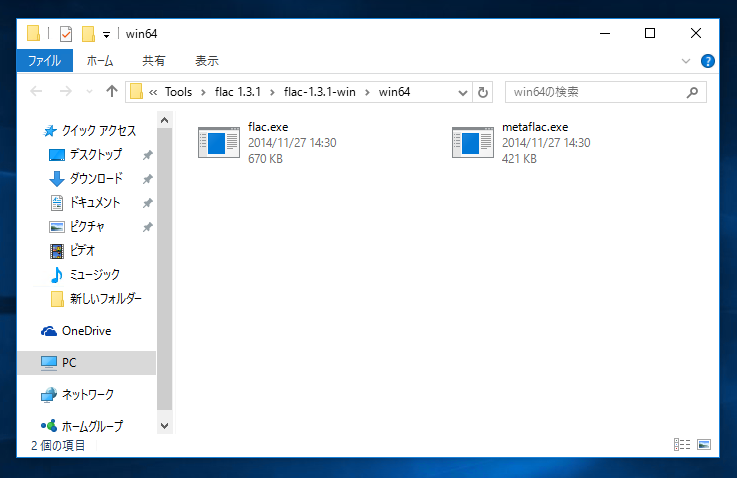Show hidden breadcrumb path with double chevron
Image resolution: width=737 pixels, height=478 pixels.
[x=153, y=92]
